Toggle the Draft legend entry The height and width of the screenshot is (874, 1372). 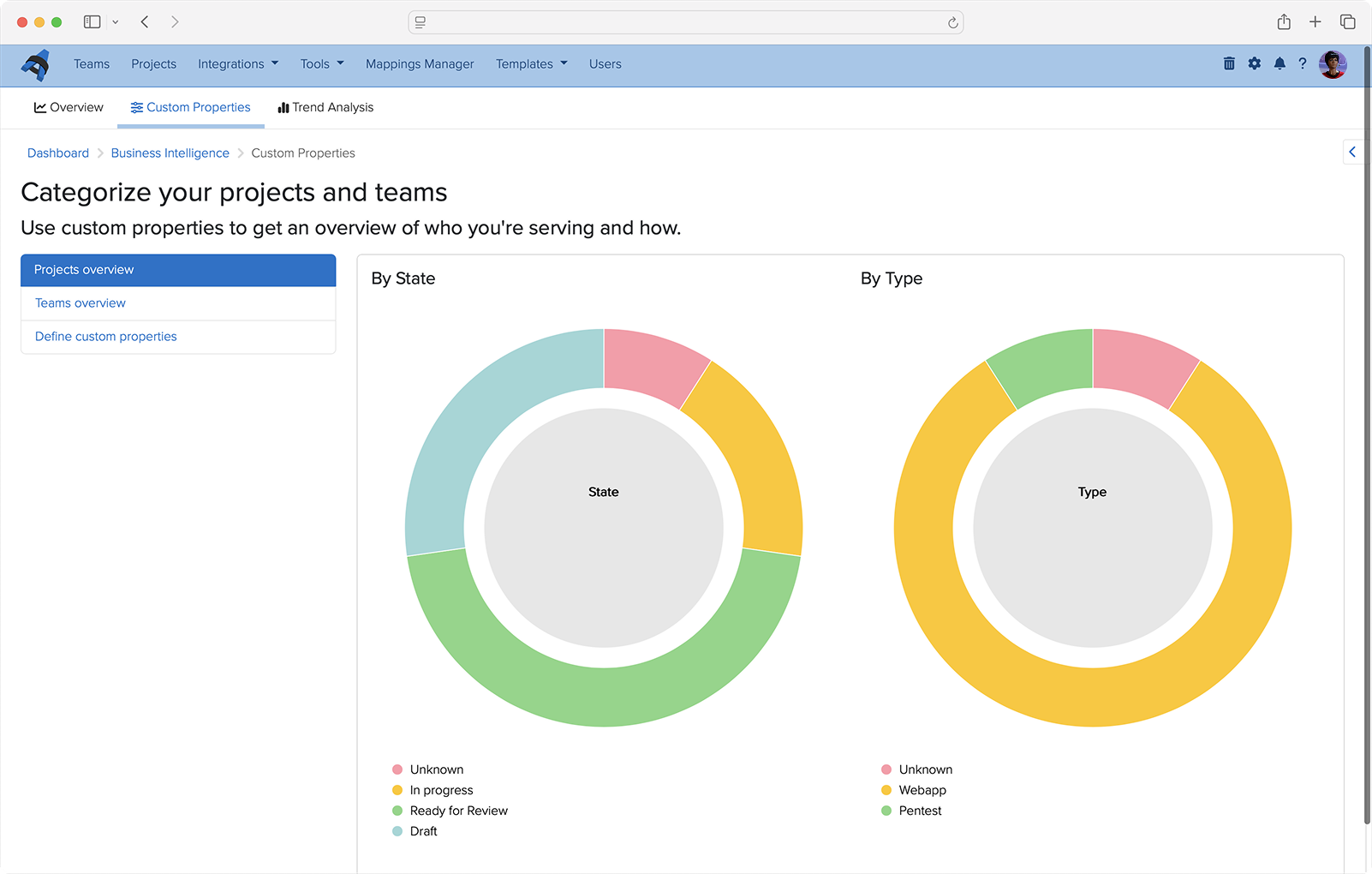423,831
